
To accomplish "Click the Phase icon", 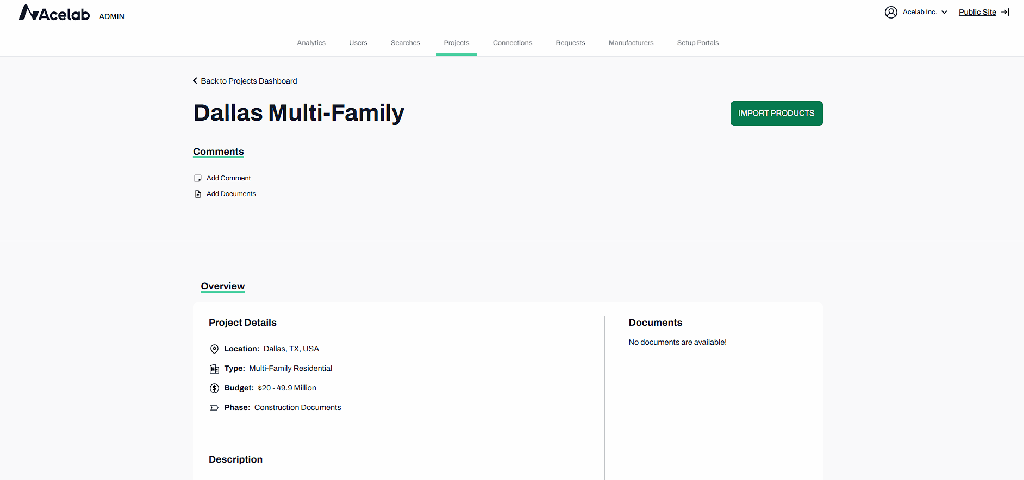I will [x=214, y=407].
